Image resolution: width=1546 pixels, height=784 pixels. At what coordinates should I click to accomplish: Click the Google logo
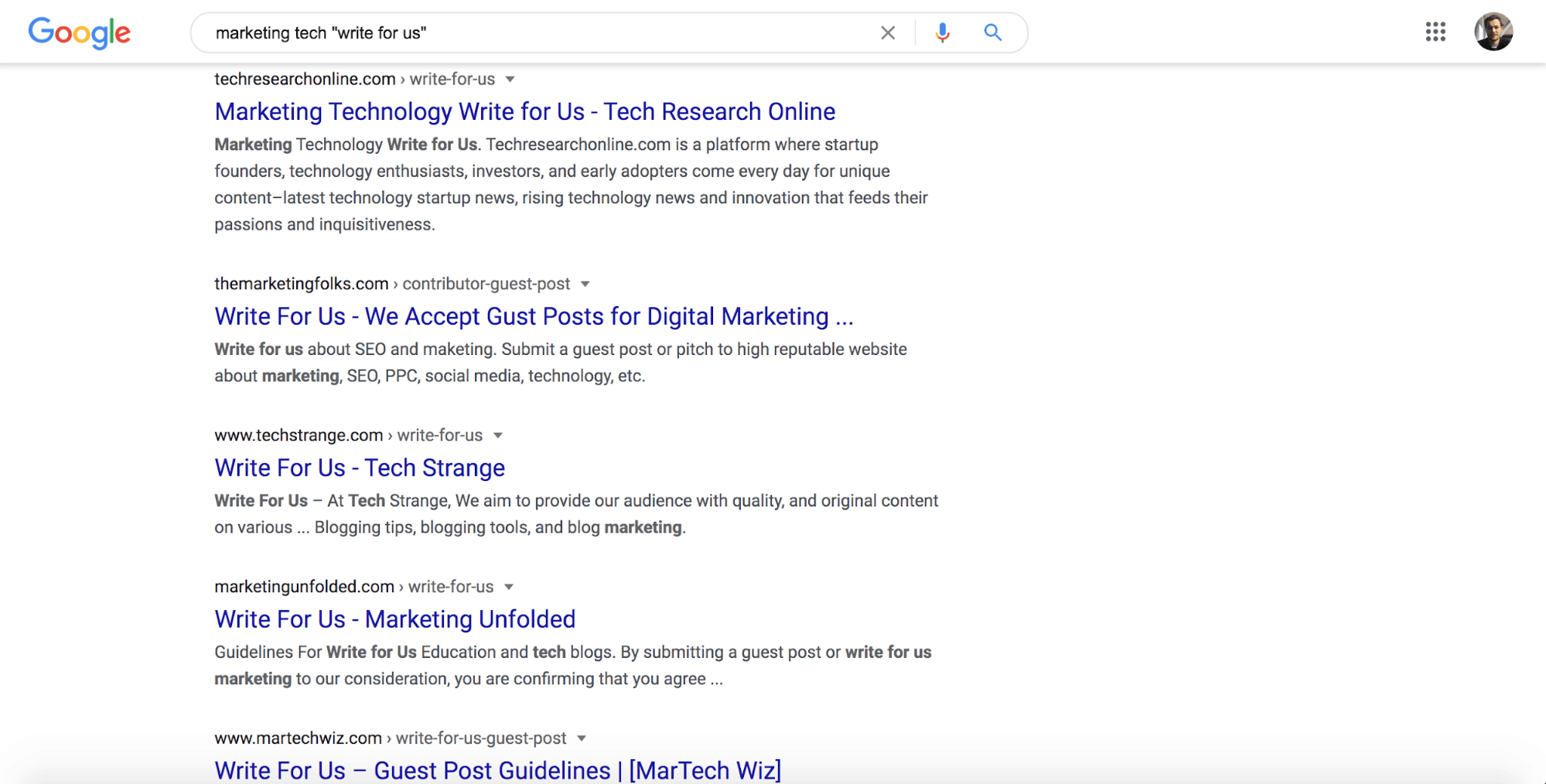[x=80, y=32]
